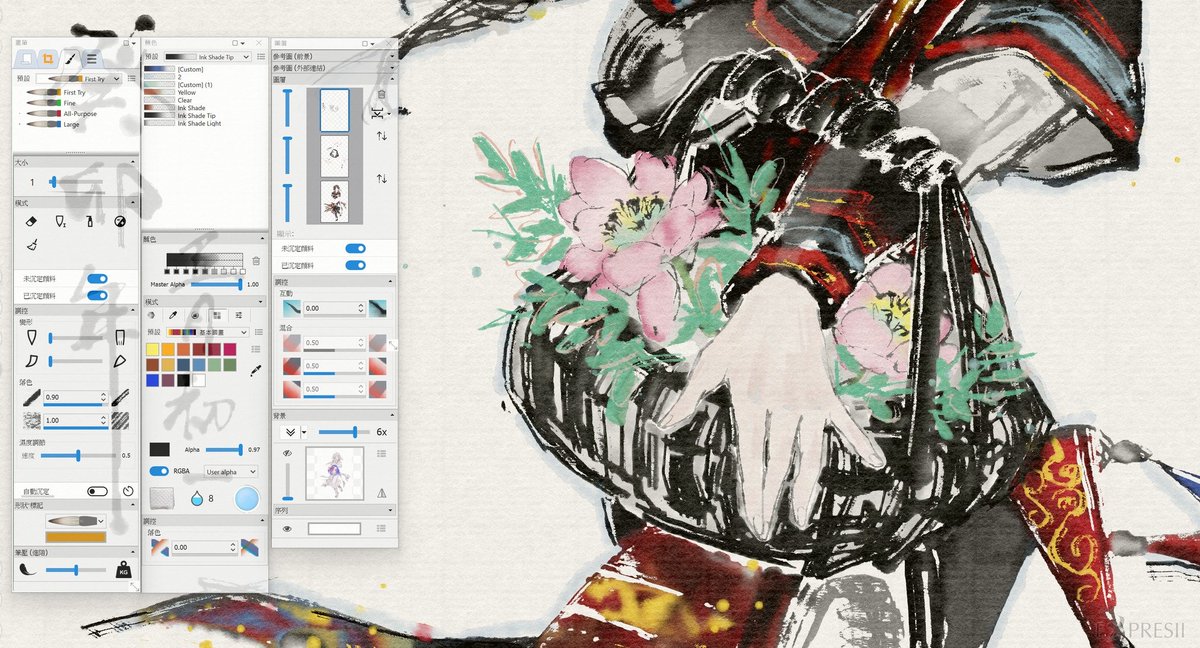Click the KG weight pressure icon
1200x648 pixels.
(122, 569)
